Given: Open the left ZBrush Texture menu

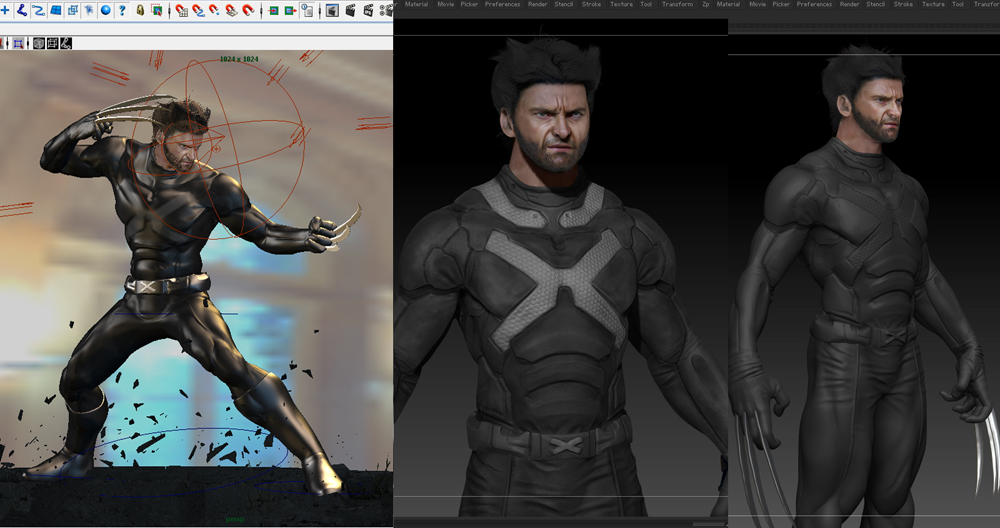Looking at the screenshot, I should (x=621, y=4).
